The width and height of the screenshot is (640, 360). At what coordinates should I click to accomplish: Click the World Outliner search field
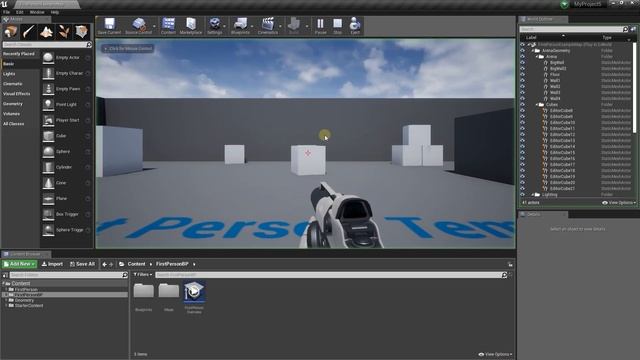pyautogui.click(x=571, y=29)
